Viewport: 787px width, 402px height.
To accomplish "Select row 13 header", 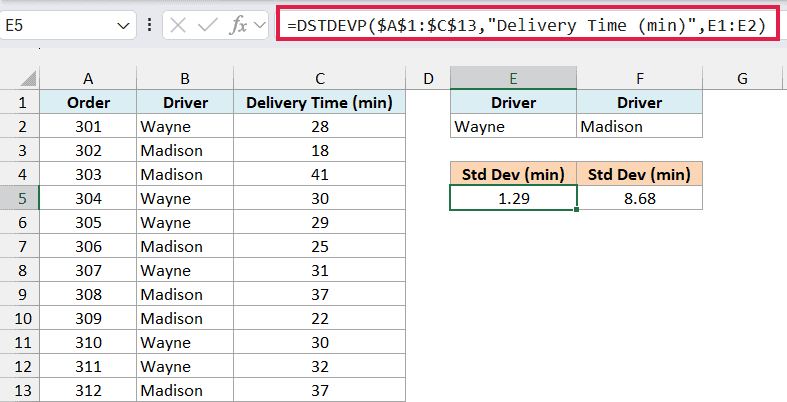I will 22,390.
